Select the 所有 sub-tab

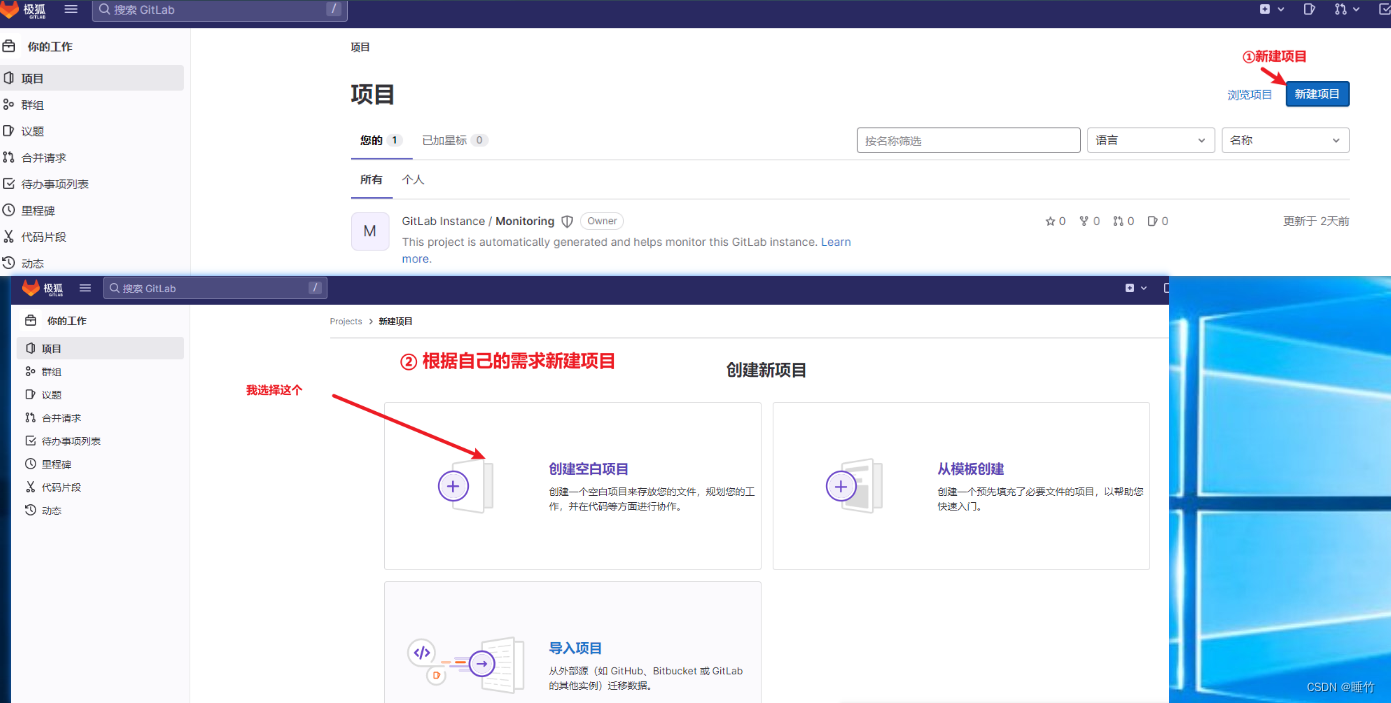tap(371, 180)
